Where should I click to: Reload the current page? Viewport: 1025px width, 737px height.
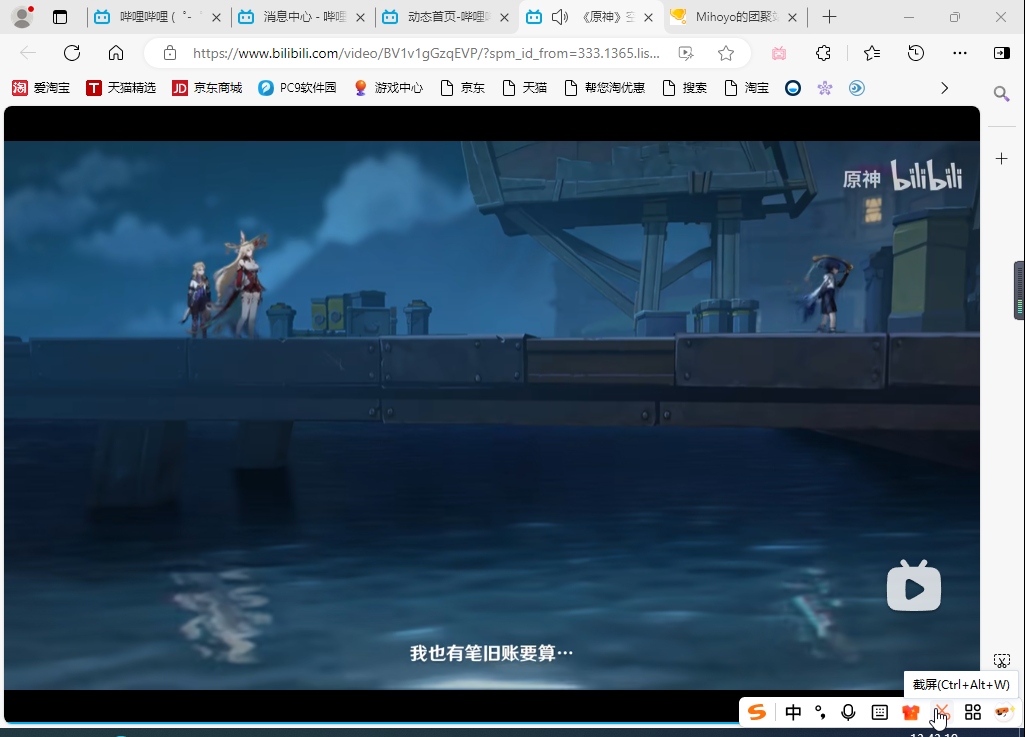[72, 53]
